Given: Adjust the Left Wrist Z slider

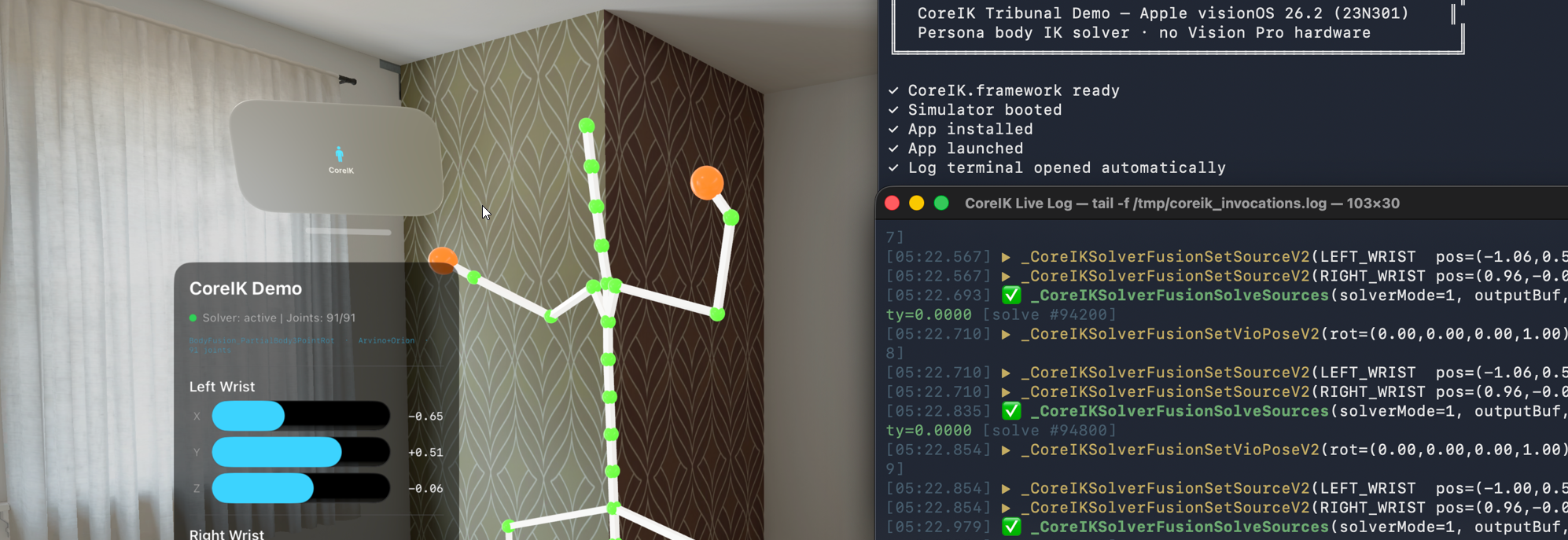Looking at the screenshot, I should [x=301, y=488].
